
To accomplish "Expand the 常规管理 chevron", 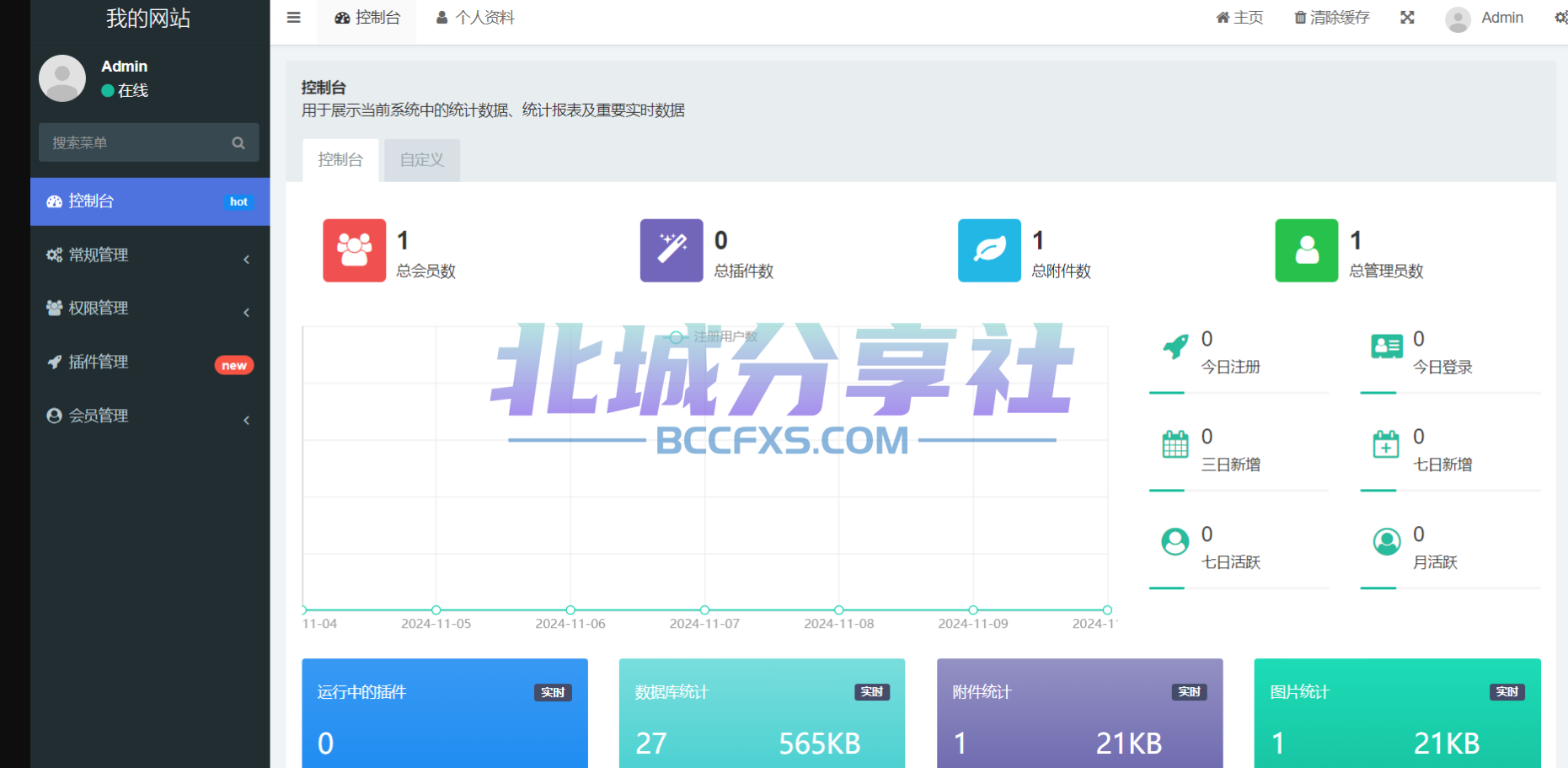I will coord(246,259).
